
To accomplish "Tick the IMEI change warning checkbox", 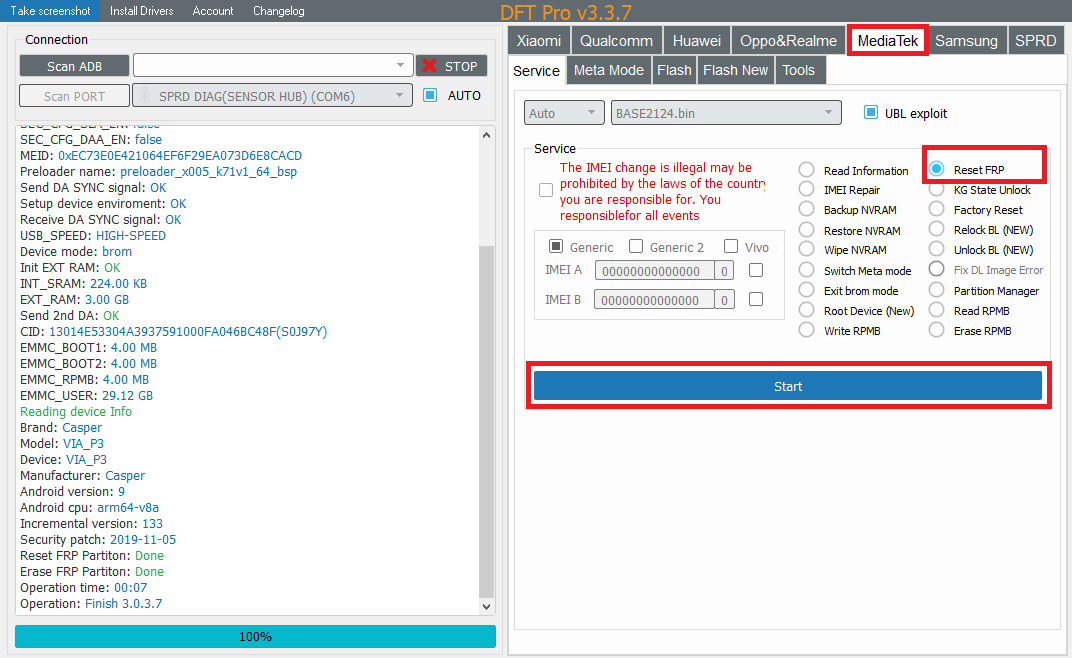I will pos(546,190).
